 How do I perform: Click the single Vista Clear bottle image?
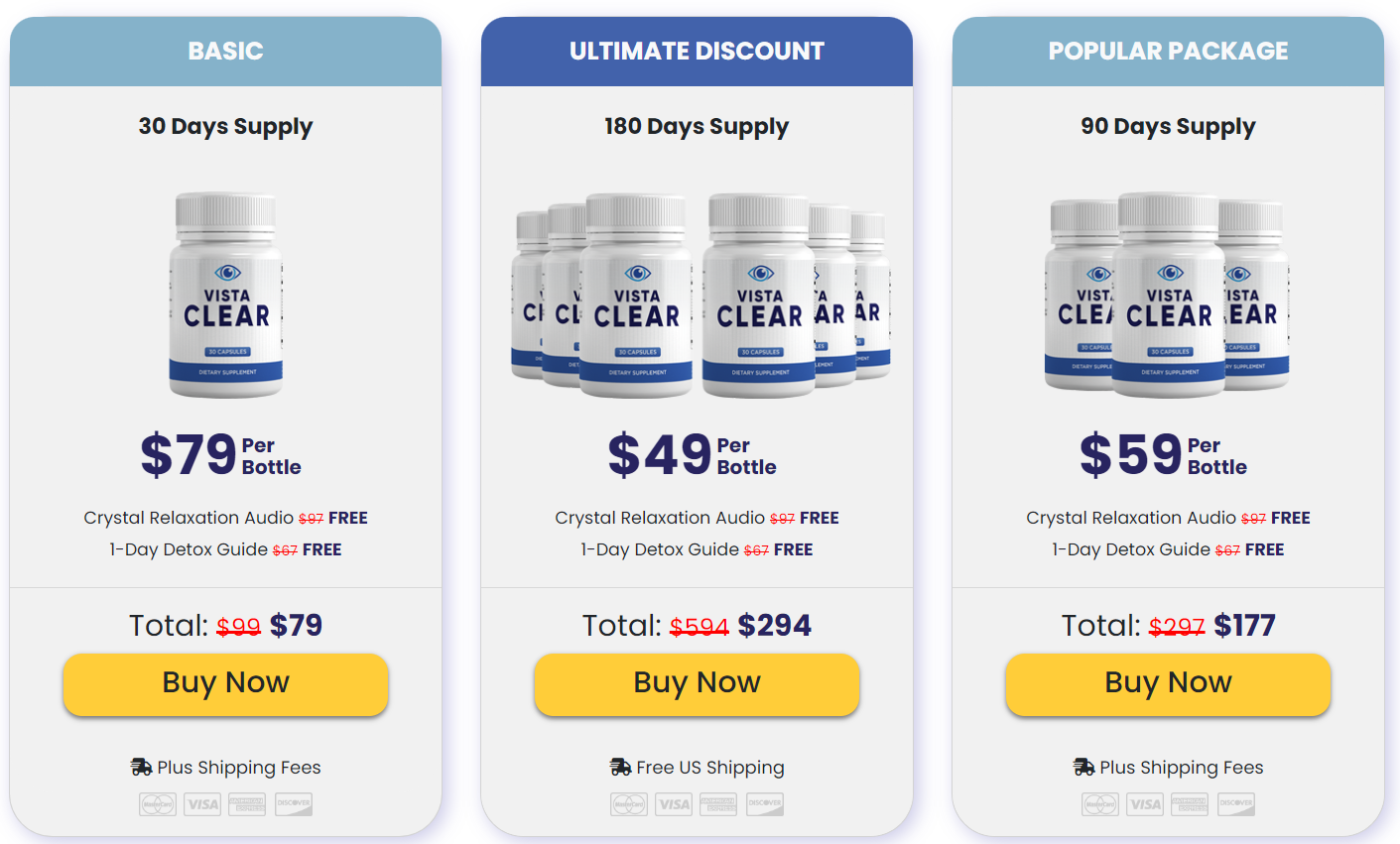click(225, 293)
